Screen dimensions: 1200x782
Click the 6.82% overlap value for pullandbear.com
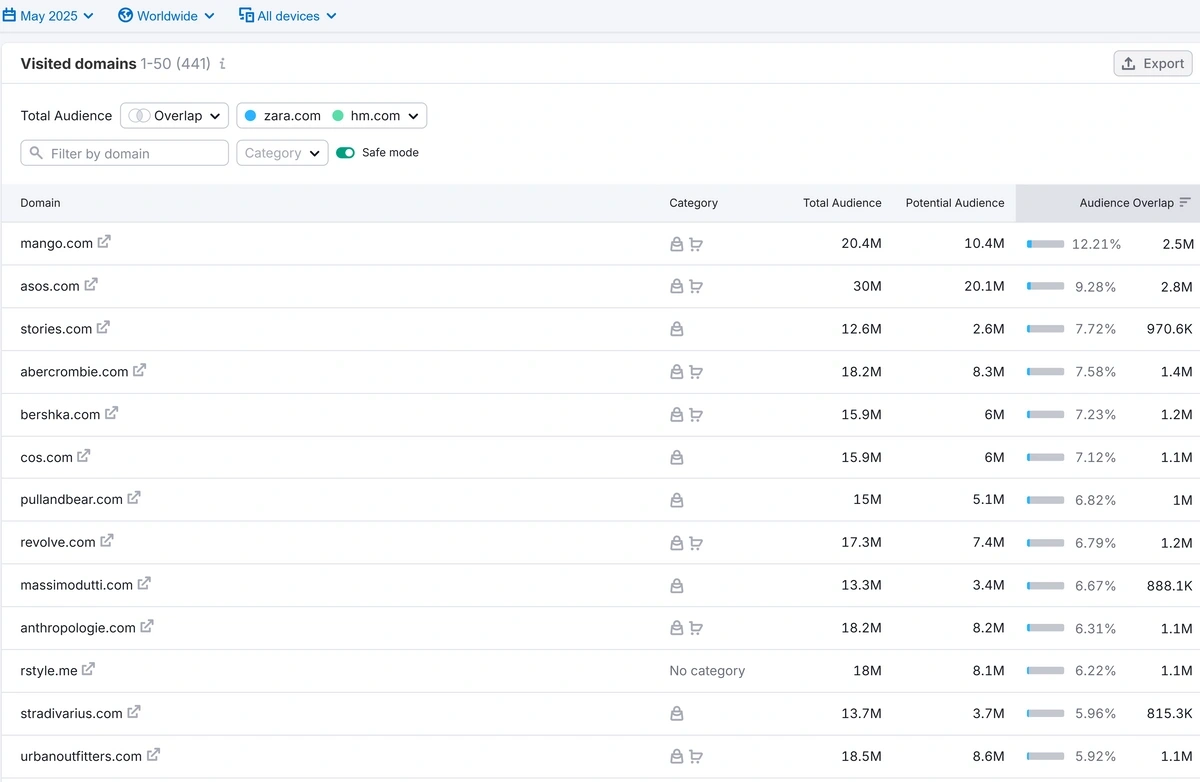pos(1095,500)
